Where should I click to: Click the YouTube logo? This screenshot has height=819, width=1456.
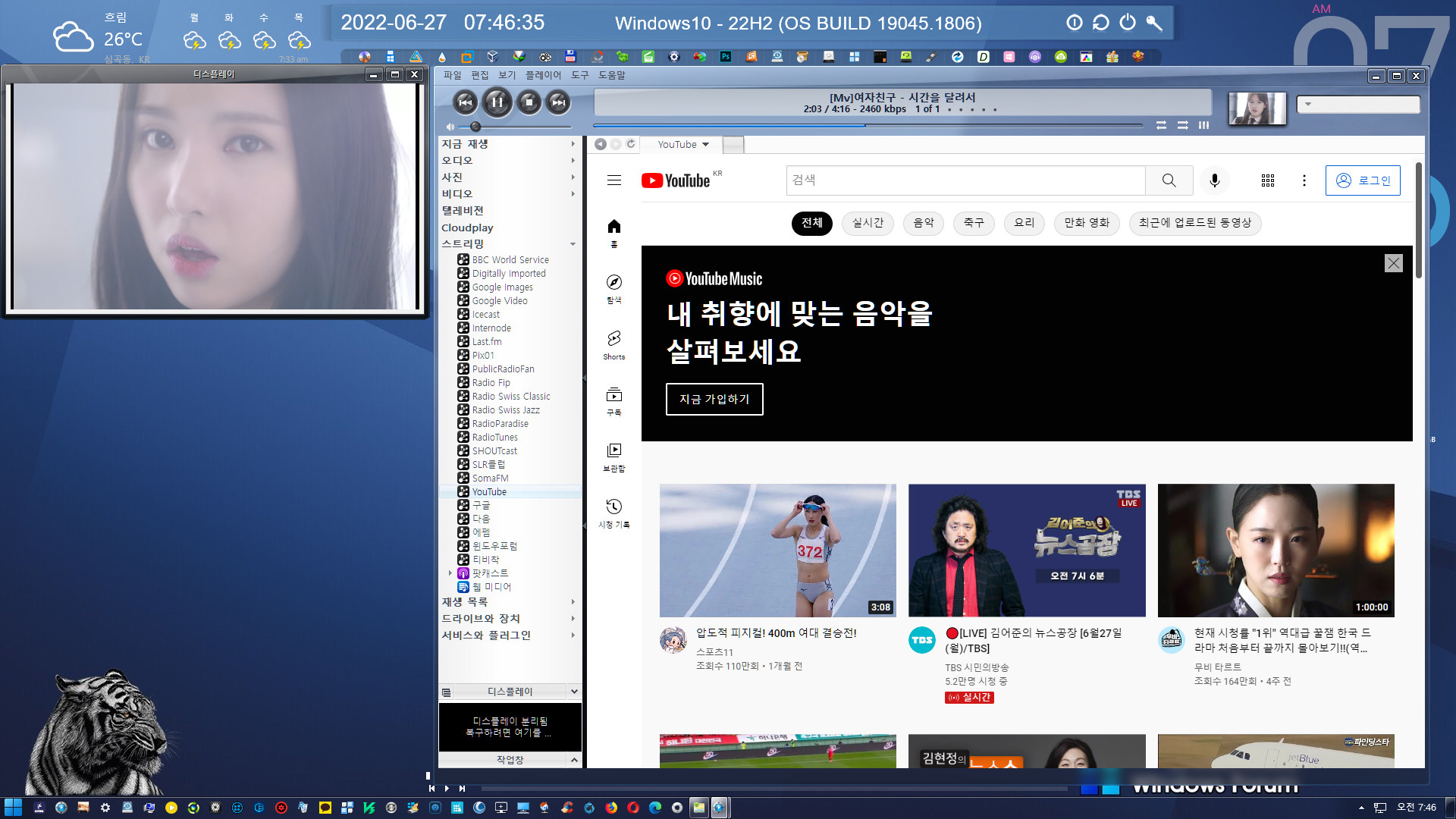676,180
